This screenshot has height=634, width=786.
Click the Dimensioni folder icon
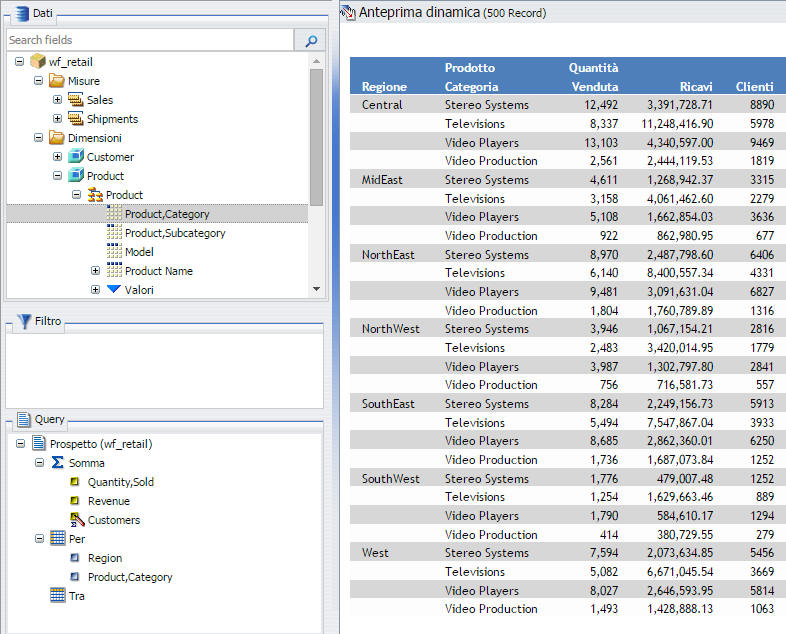57,138
